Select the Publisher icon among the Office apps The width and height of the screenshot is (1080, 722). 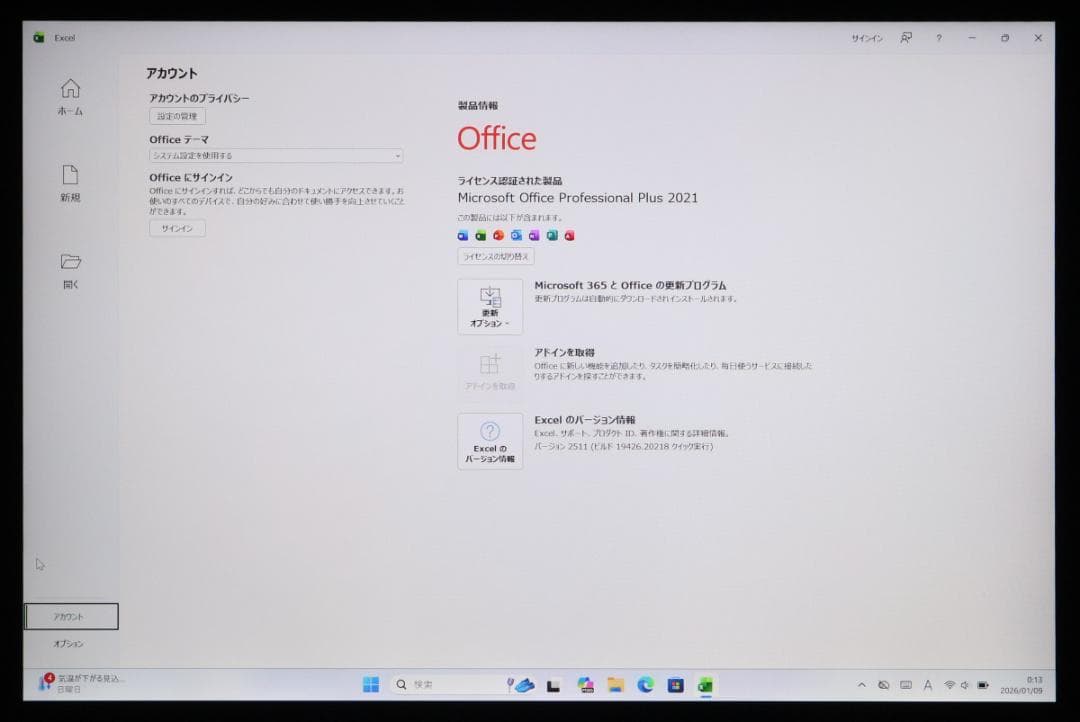(552, 235)
